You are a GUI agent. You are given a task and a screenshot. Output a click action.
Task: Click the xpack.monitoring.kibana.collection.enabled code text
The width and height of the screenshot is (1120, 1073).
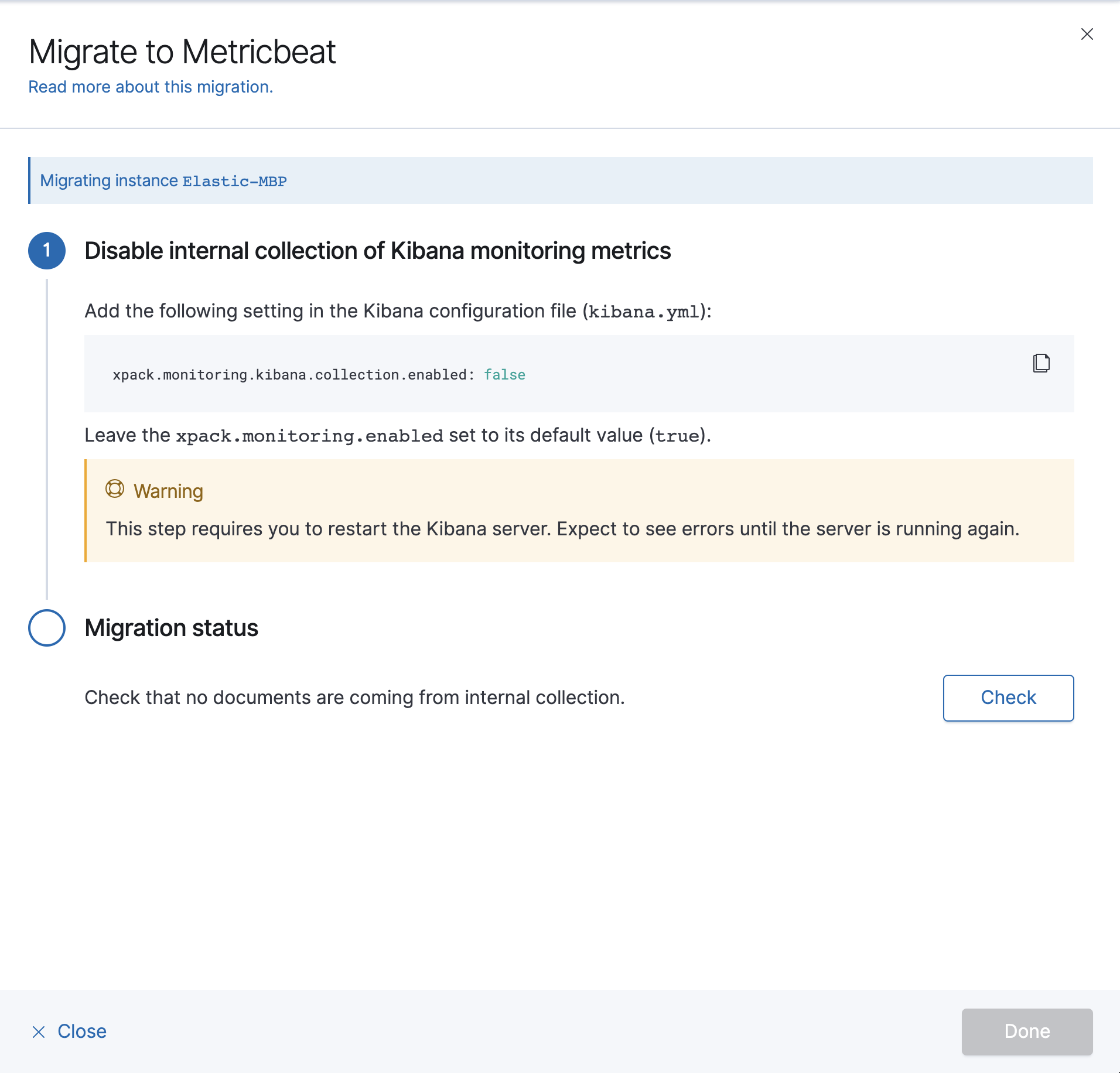293,375
